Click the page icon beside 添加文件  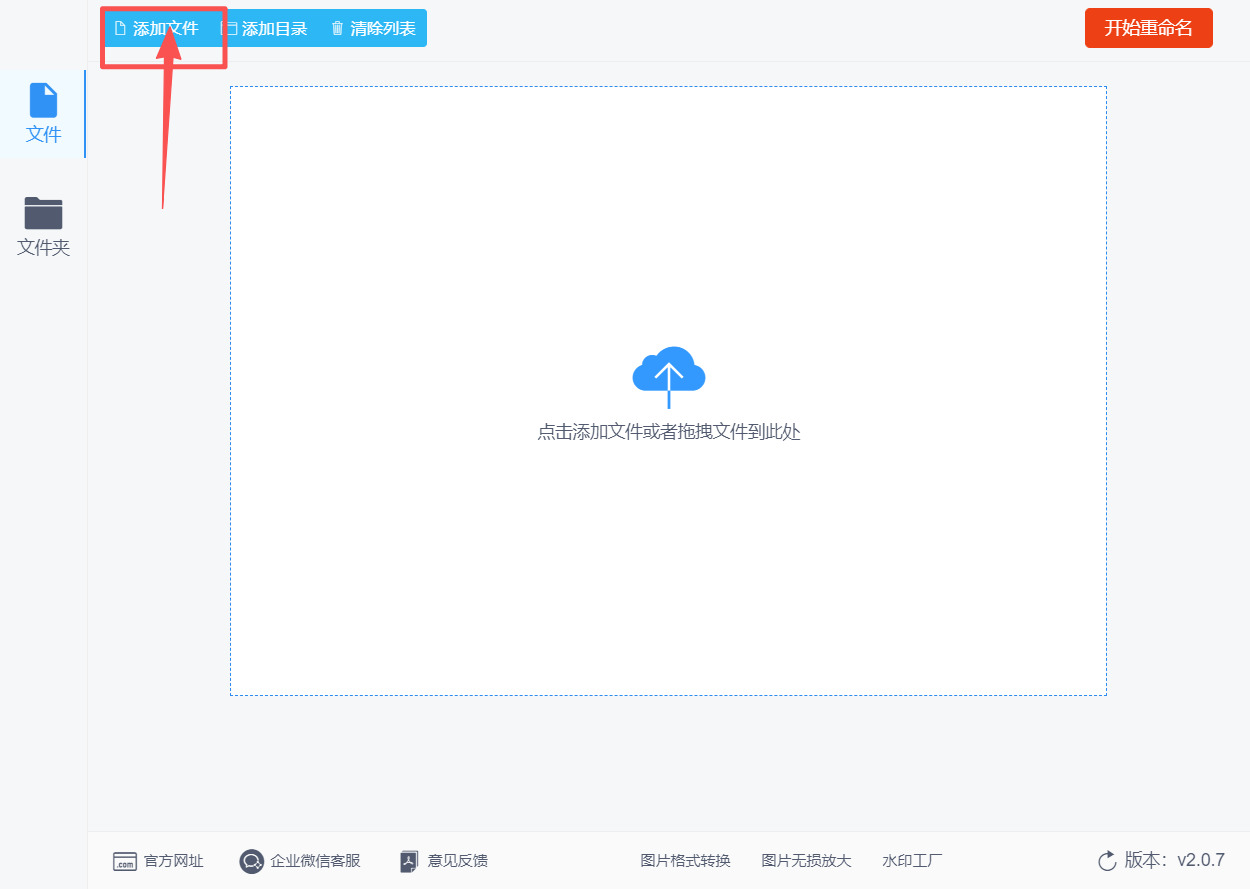[x=120, y=28]
